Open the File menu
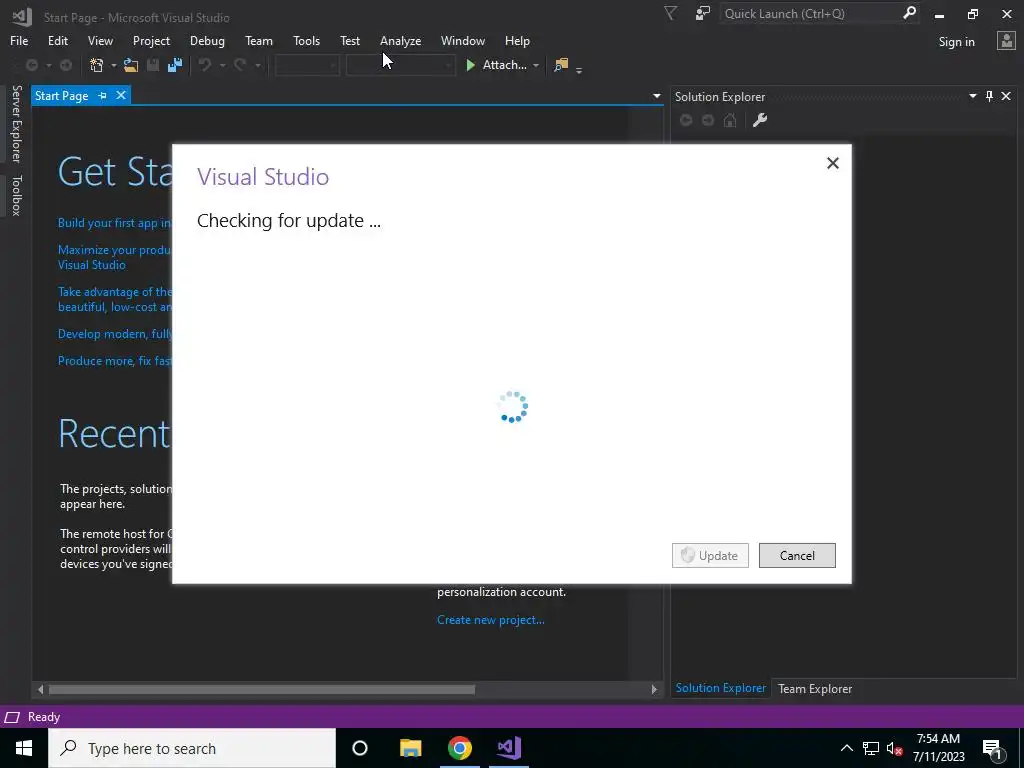 coord(19,40)
